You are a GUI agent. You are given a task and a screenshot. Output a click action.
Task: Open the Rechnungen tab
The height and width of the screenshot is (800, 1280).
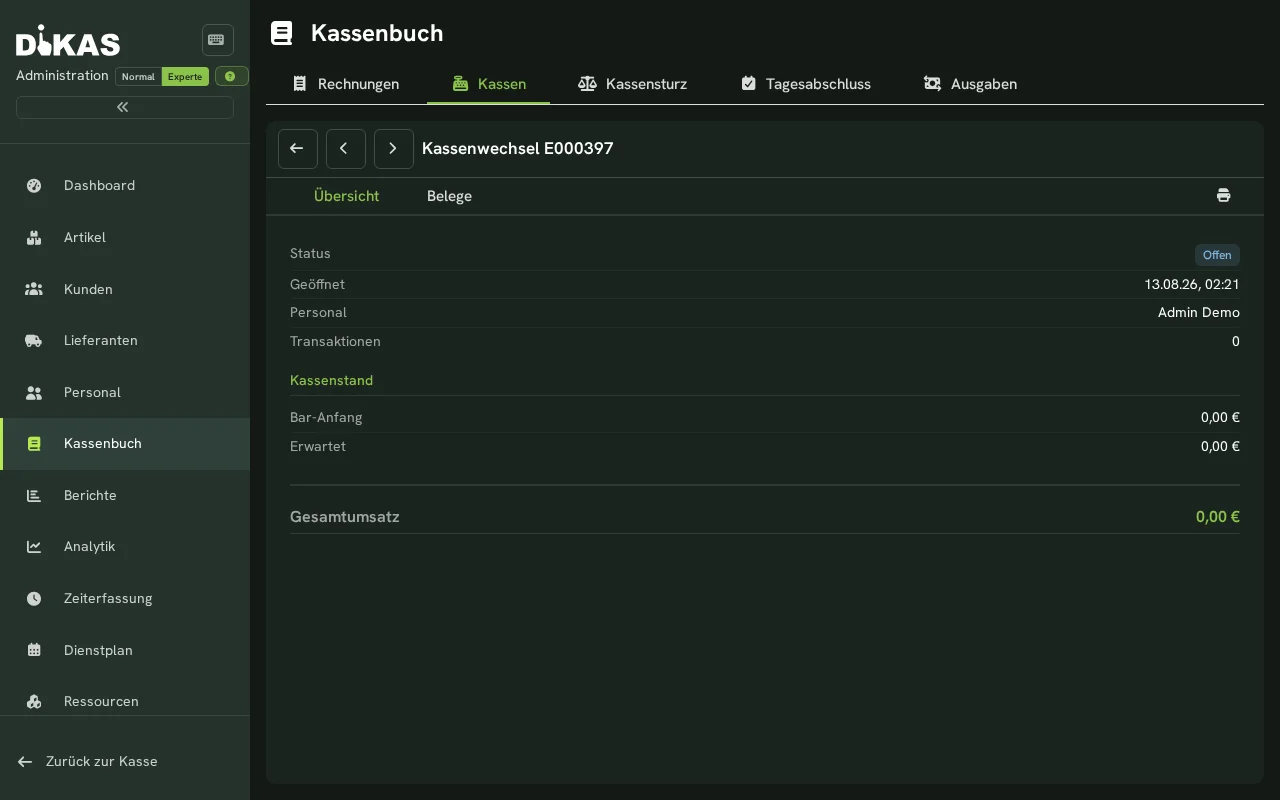click(346, 84)
